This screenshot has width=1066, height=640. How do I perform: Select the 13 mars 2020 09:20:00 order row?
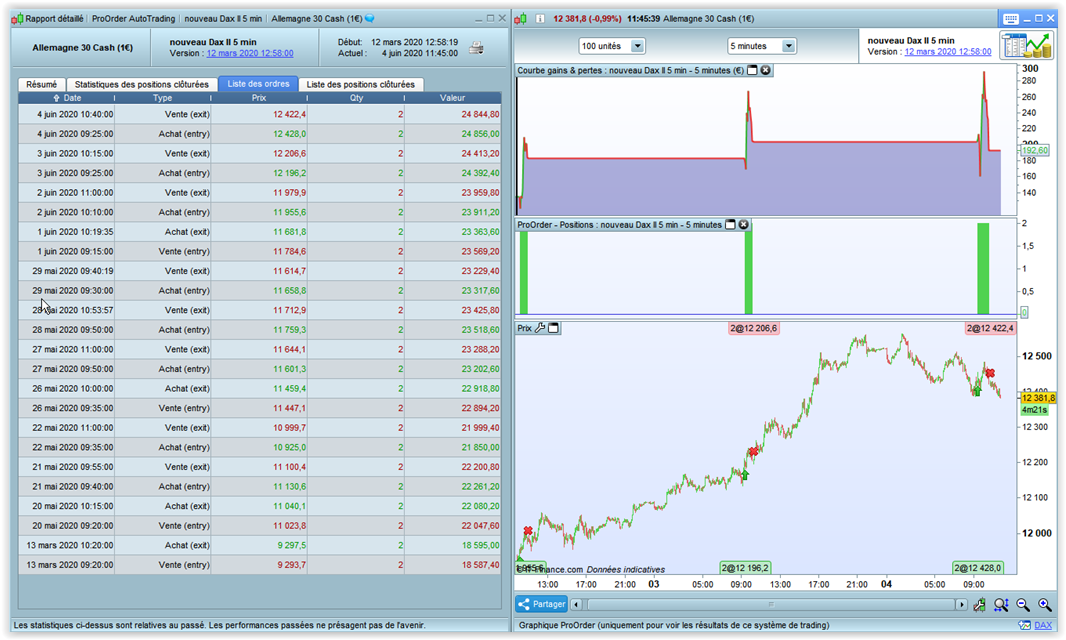pyautogui.click(x=260, y=565)
